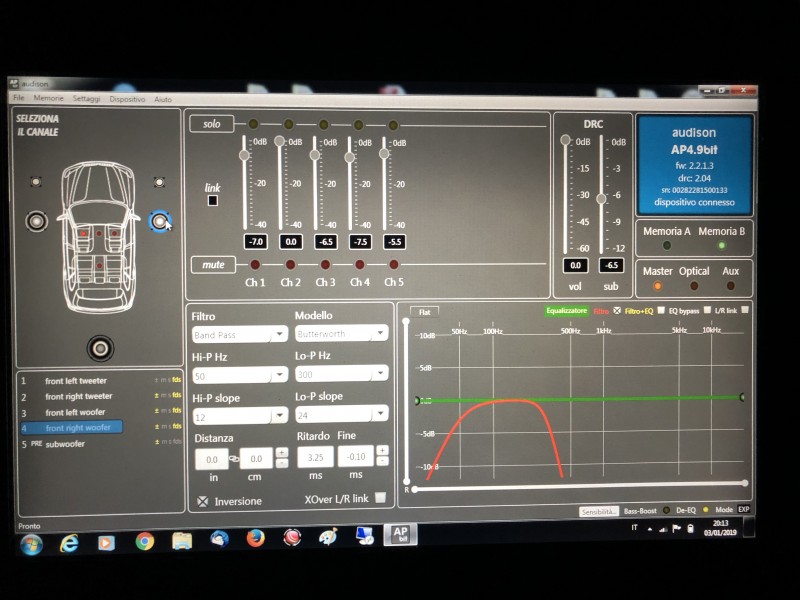Mute Ch 1 with red indicator

[x=255, y=264]
